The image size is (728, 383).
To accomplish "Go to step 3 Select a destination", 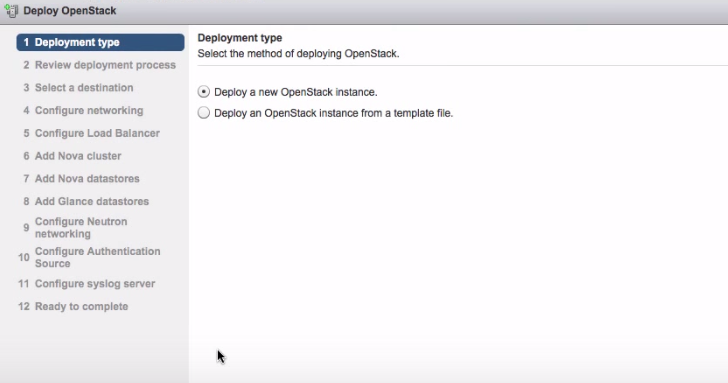I will [78, 88].
